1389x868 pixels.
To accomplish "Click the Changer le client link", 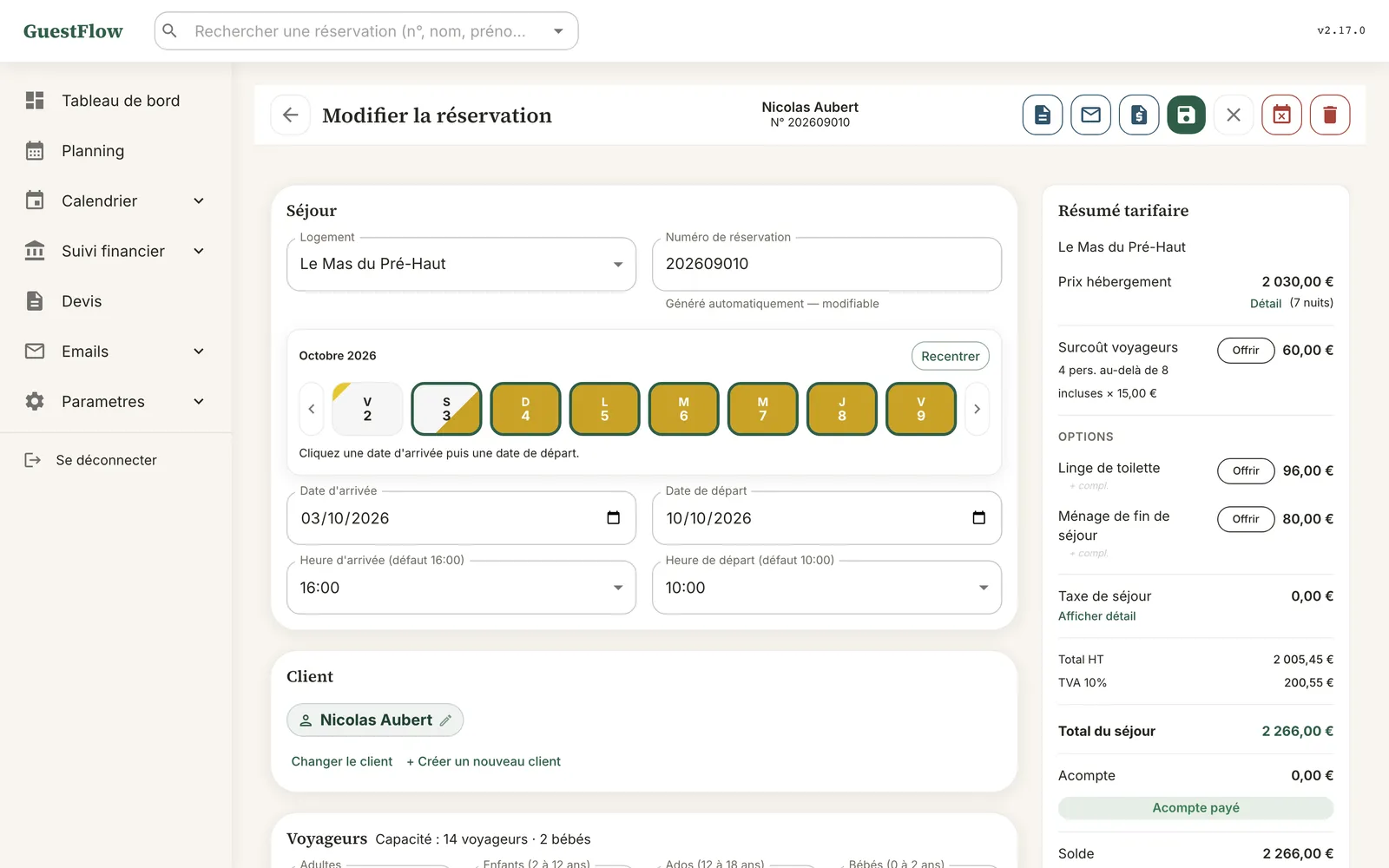I will pos(342,761).
